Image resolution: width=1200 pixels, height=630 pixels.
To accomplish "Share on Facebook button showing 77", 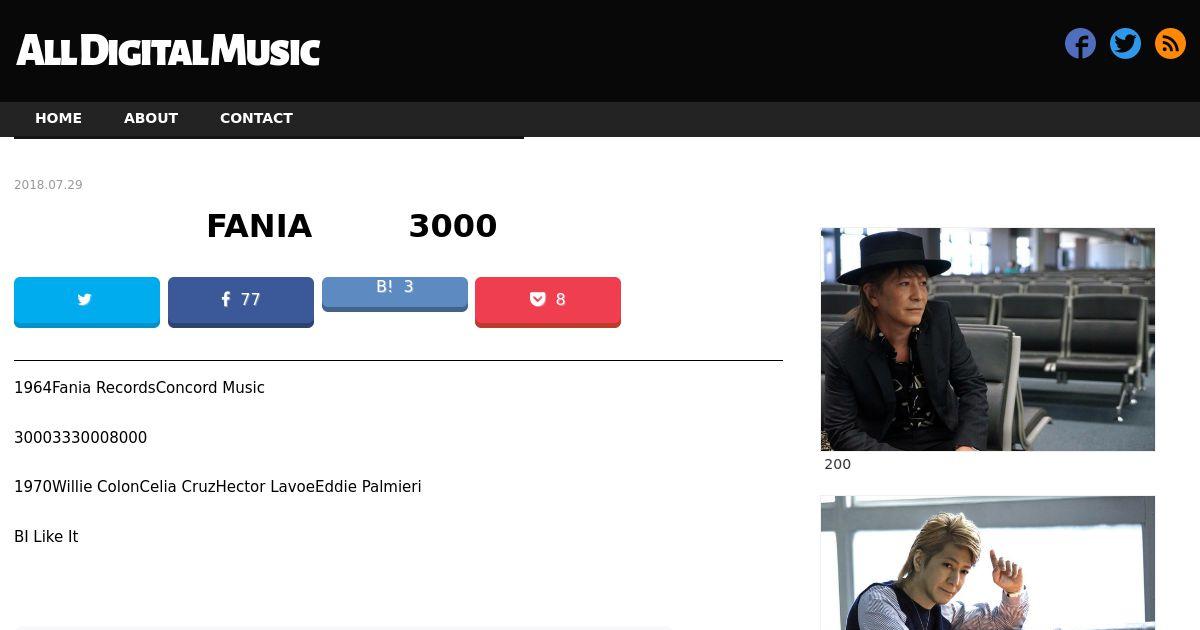I will click(x=241, y=301).
